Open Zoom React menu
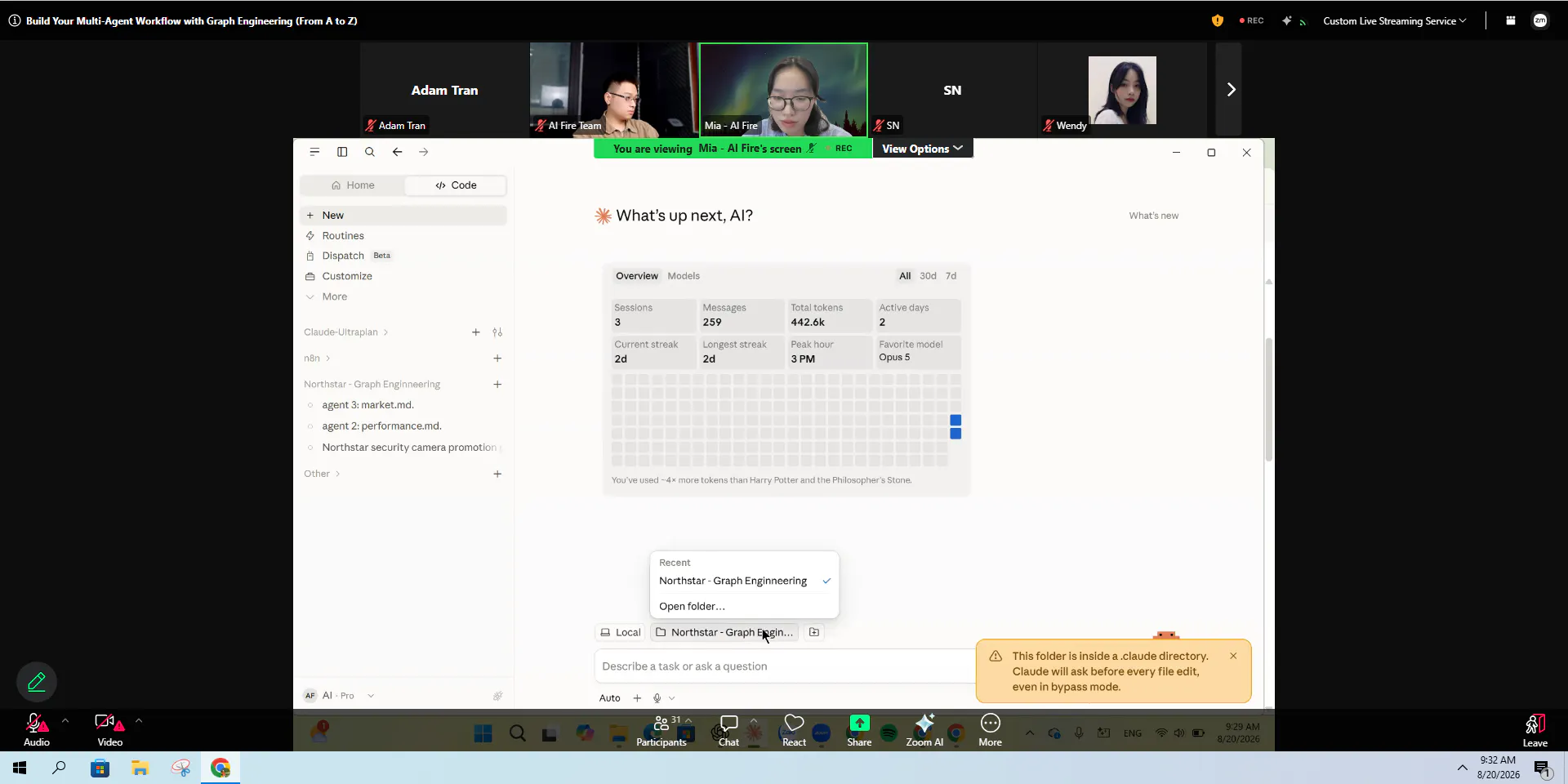 coord(794,731)
